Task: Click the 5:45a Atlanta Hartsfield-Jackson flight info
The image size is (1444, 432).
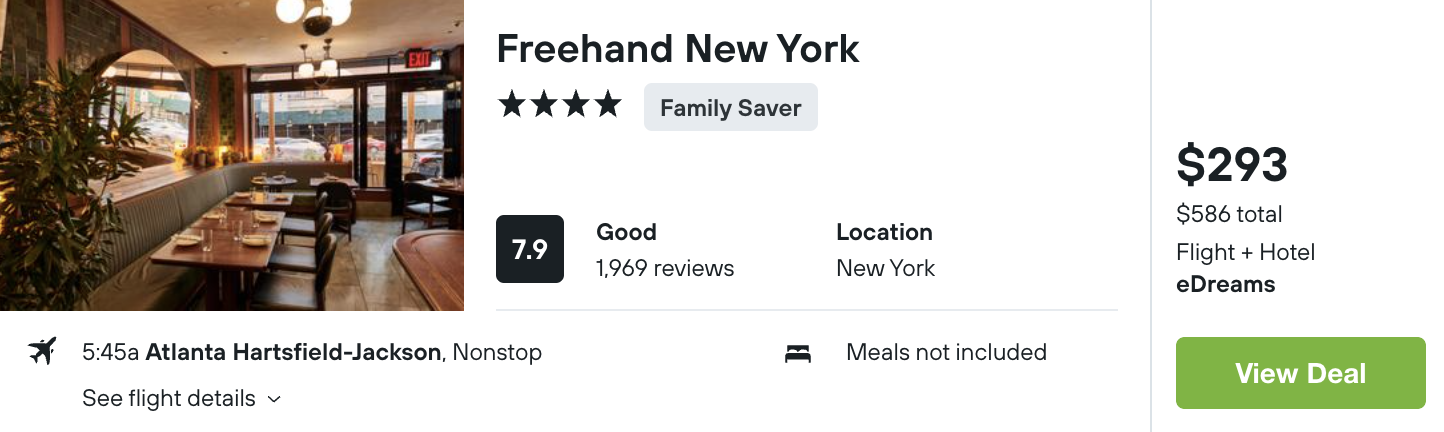Action: pos(312,352)
